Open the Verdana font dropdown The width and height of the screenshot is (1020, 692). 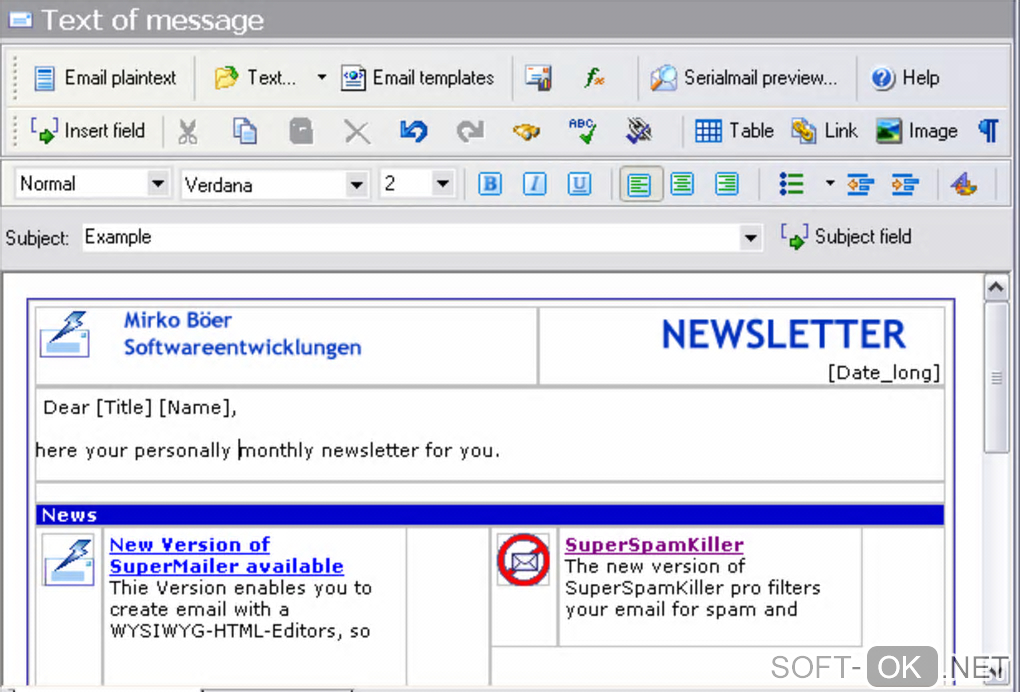click(356, 185)
